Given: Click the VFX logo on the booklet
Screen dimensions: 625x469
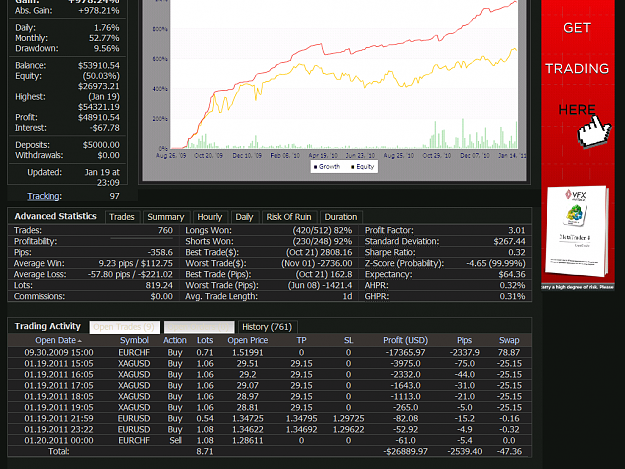Looking at the screenshot, I should (x=576, y=195).
